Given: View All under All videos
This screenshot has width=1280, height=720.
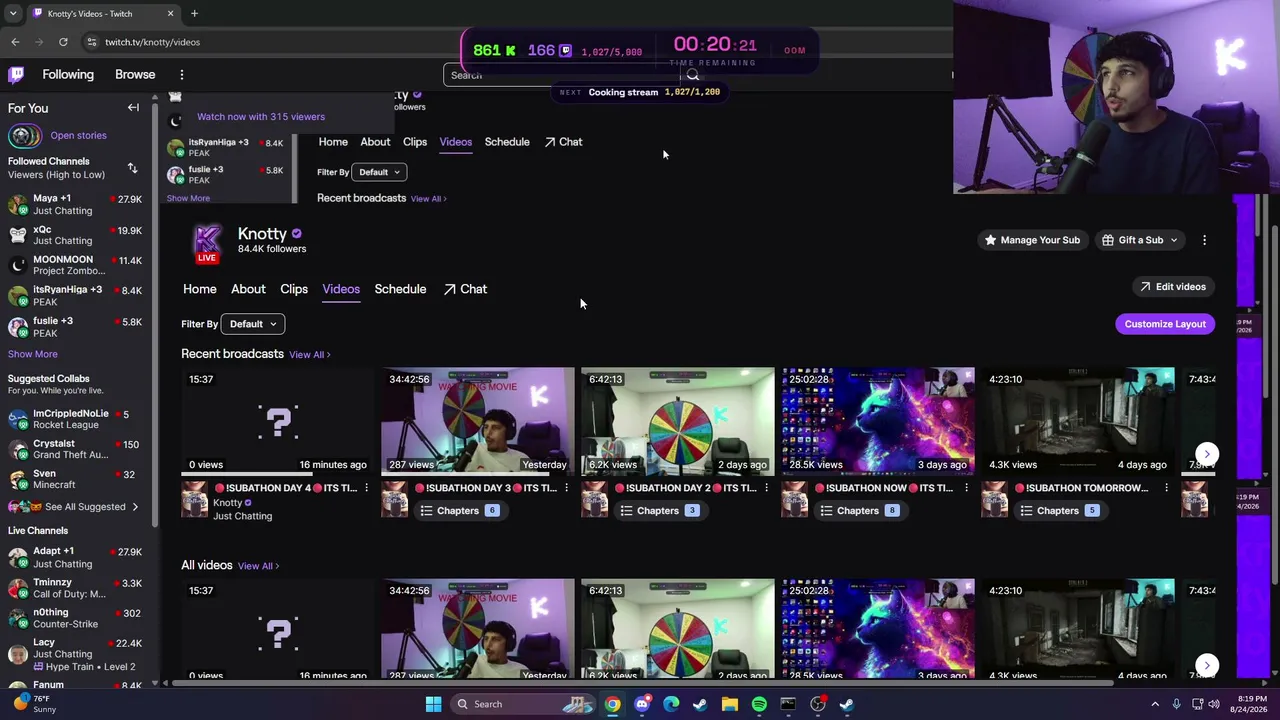Looking at the screenshot, I should tap(258, 566).
